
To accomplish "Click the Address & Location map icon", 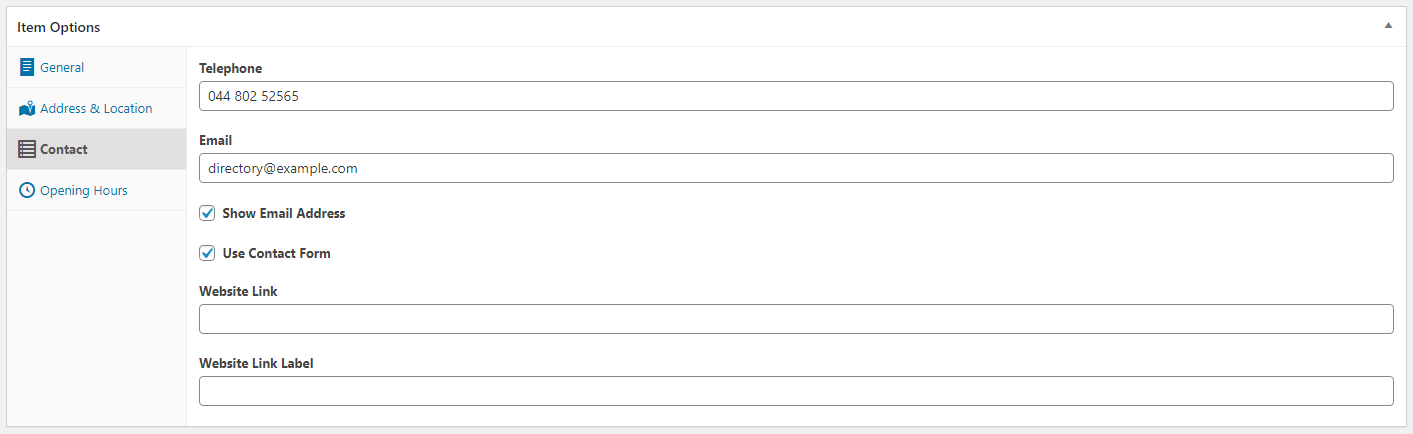I will pos(27,109).
